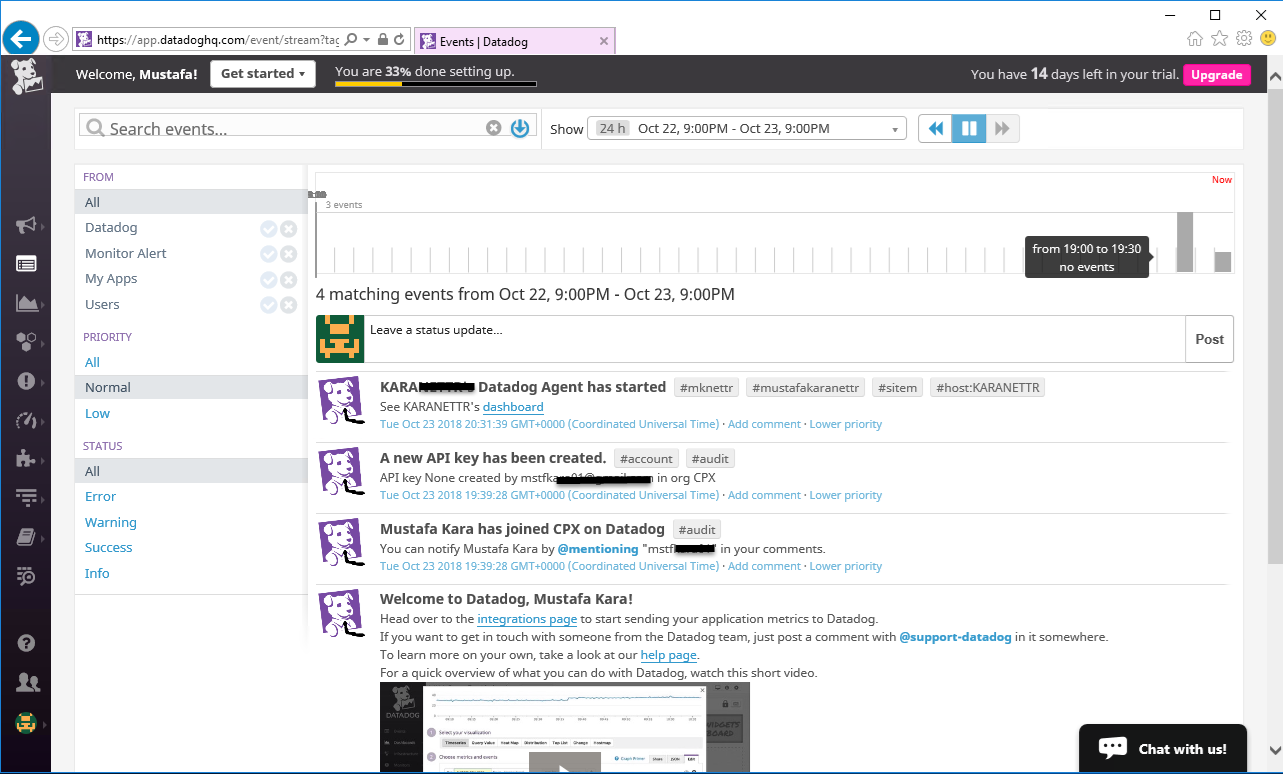Include only Datadog source with check toggle
Image resolution: width=1283 pixels, height=775 pixels.
(268, 228)
